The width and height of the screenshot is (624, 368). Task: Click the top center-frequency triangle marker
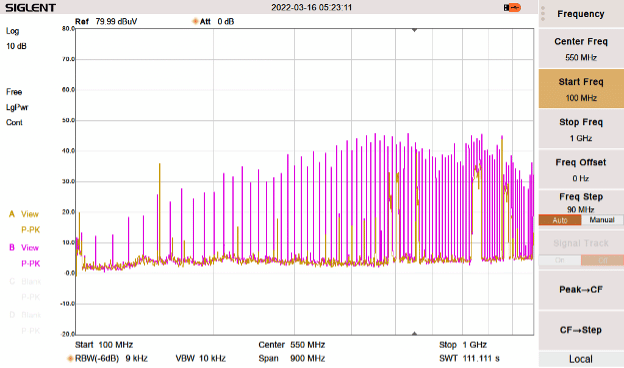pyautogui.click(x=414, y=30)
